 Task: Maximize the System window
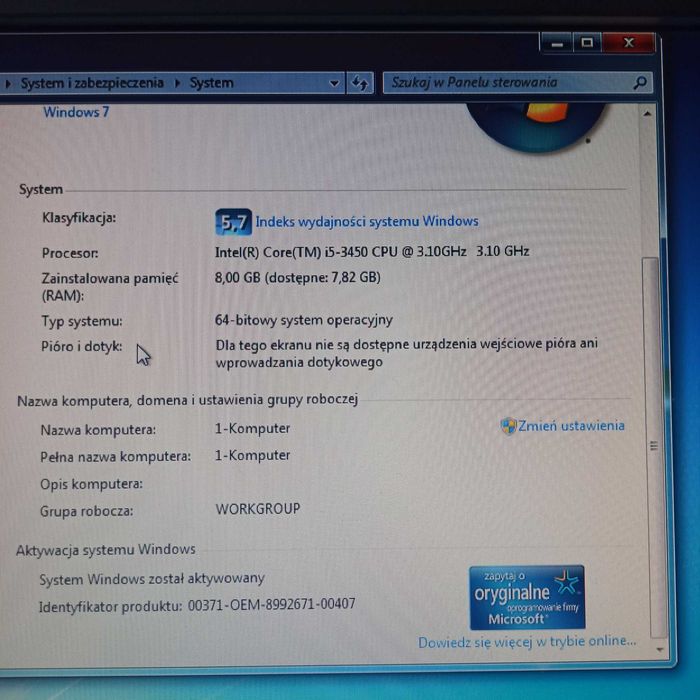587,43
